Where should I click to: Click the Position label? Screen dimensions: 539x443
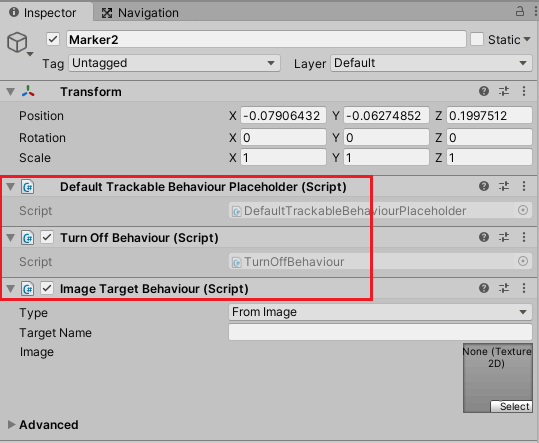click(x=41, y=116)
